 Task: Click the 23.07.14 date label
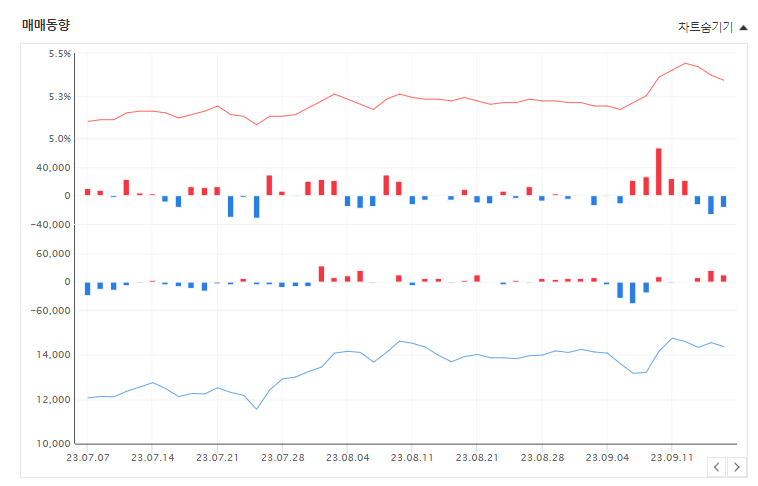tap(153, 457)
